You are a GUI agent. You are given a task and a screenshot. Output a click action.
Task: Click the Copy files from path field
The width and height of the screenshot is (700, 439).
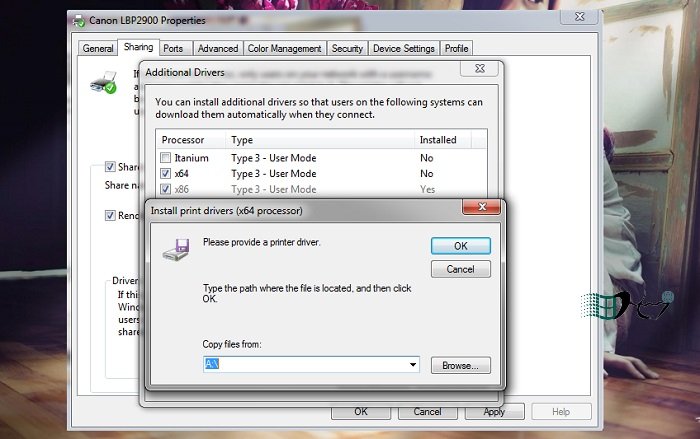(x=305, y=366)
